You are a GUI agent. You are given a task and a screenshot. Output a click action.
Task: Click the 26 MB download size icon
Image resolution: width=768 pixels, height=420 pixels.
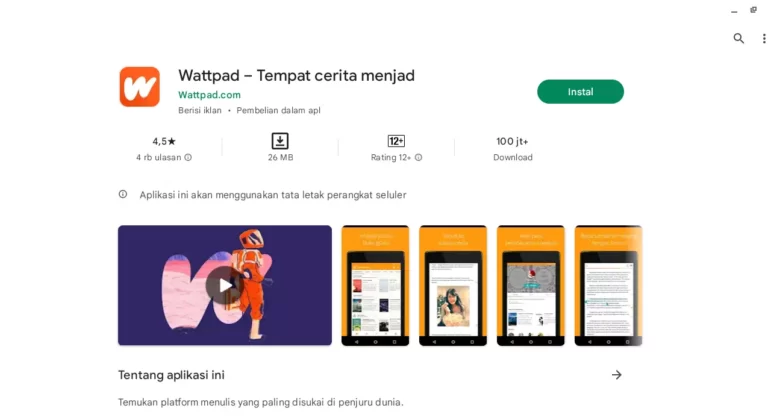tap(280, 141)
